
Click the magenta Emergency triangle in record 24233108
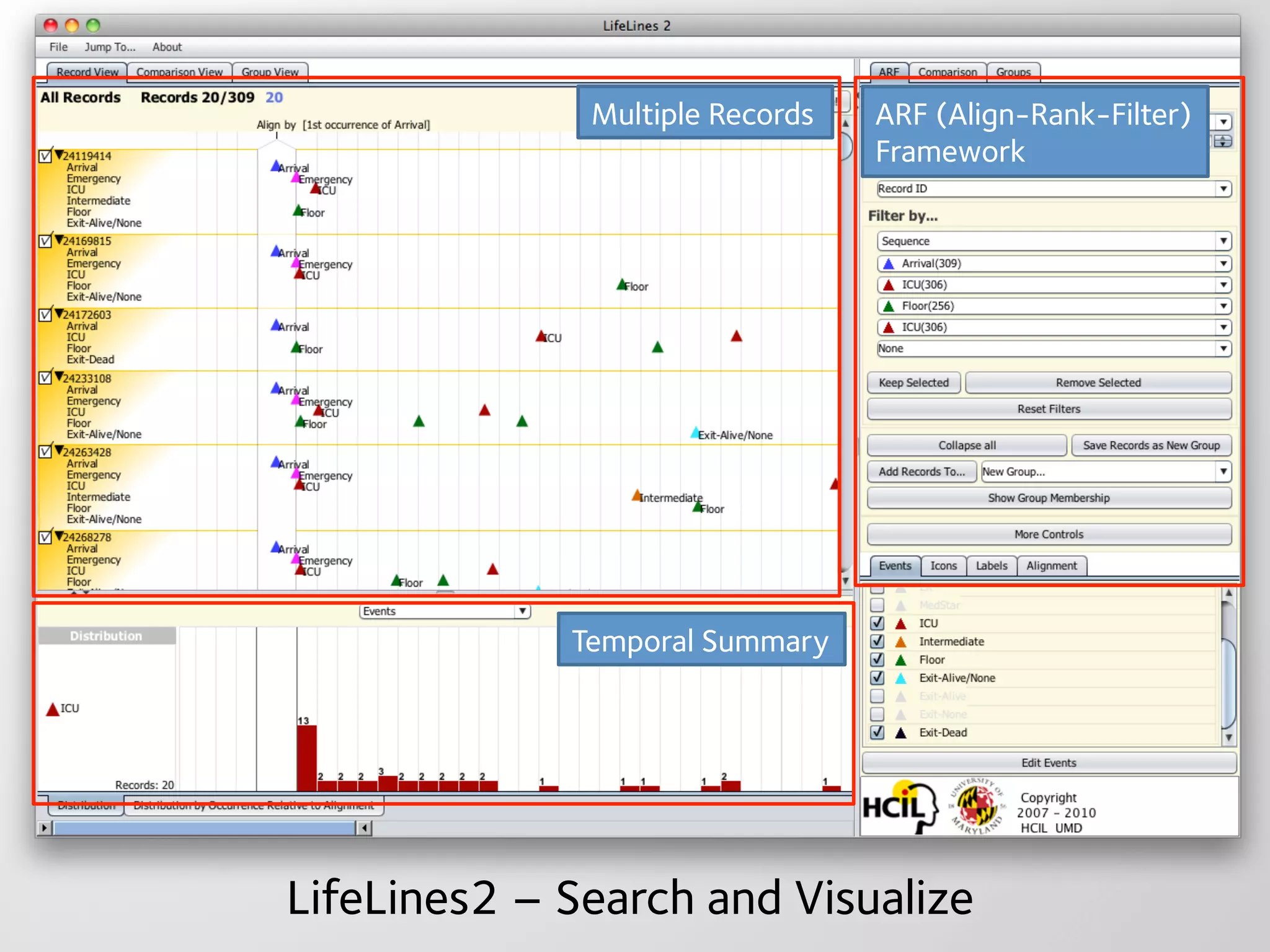(296, 400)
